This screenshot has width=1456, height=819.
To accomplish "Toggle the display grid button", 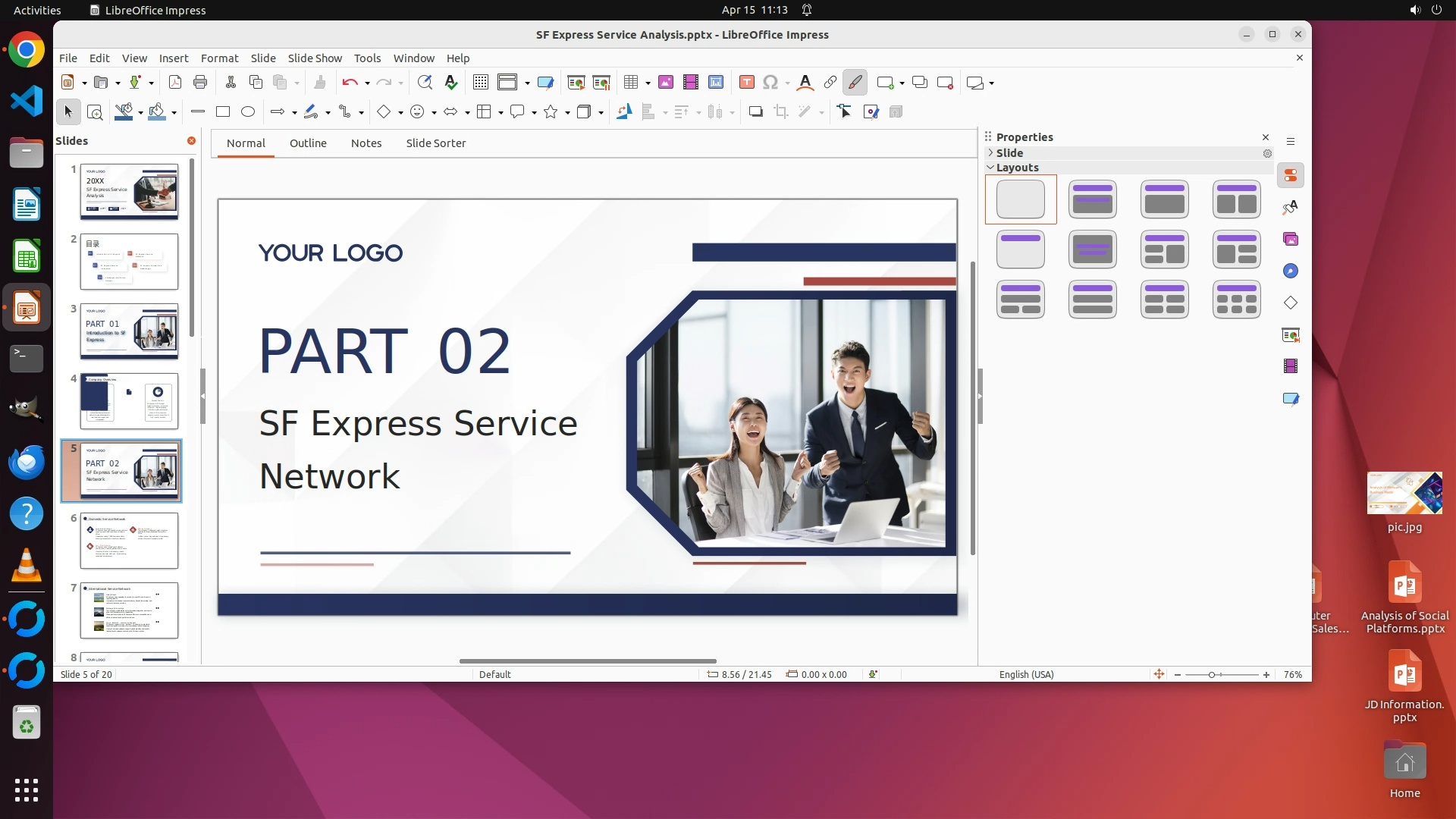I will coord(481,83).
